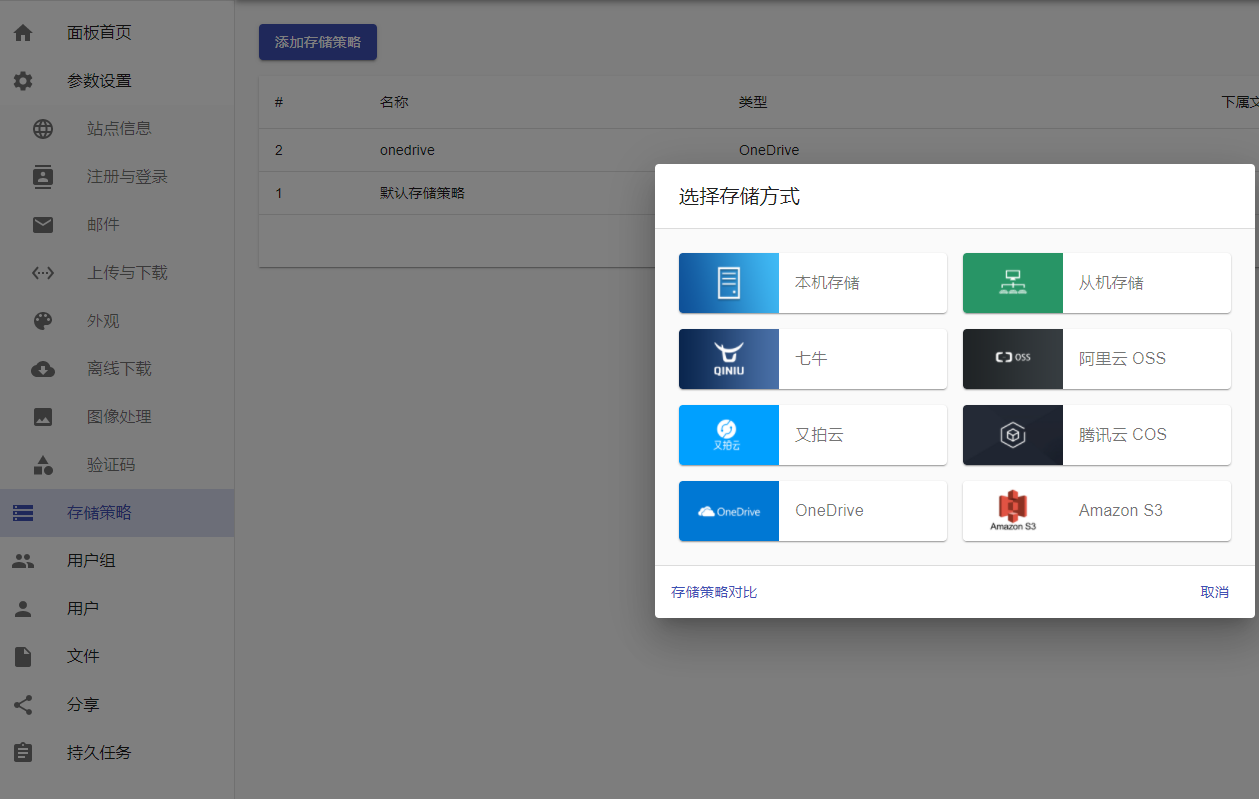Open 上传与下载 settings

click(117, 273)
